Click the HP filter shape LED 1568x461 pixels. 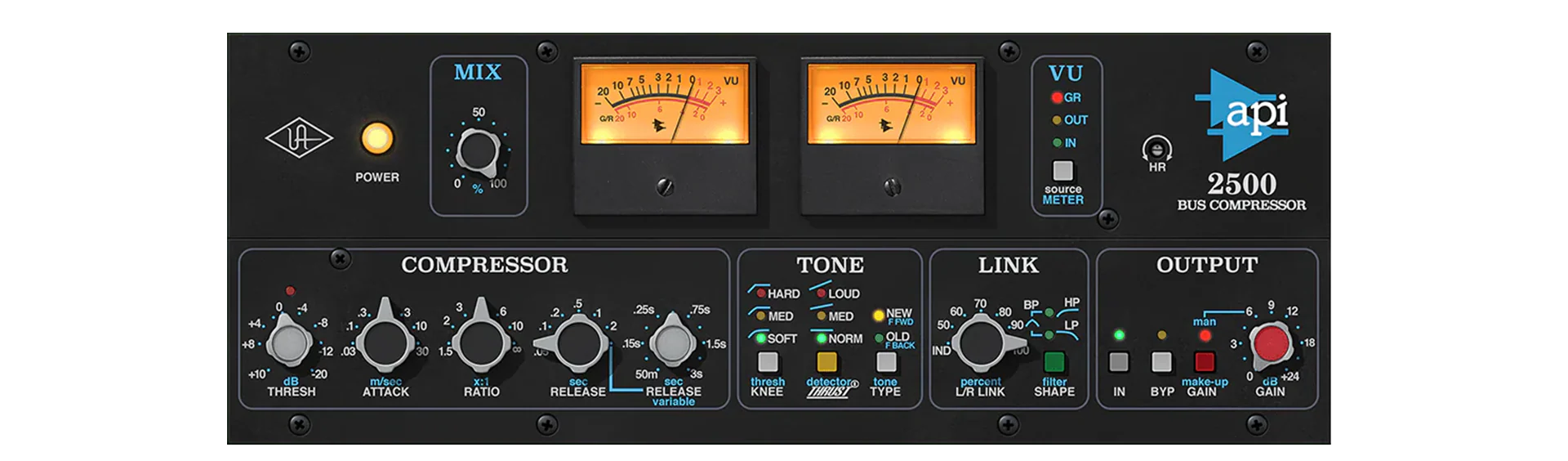[x=1049, y=313]
